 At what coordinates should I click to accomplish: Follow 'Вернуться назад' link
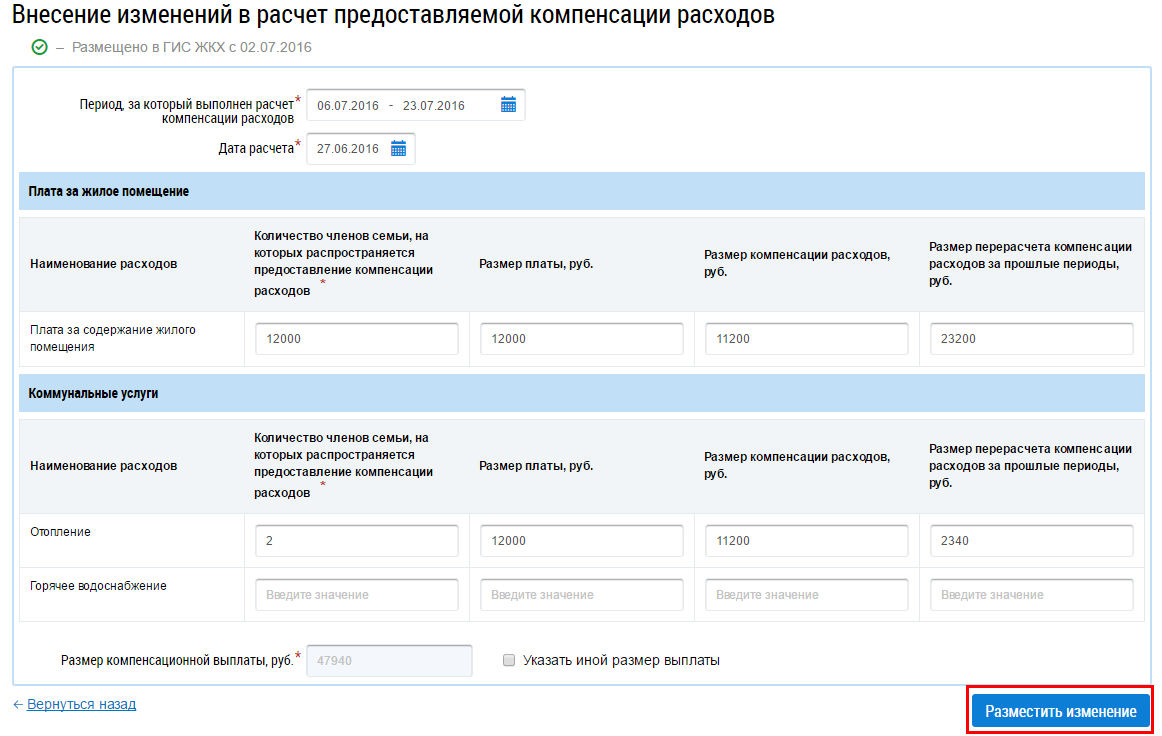coord(81,704)
